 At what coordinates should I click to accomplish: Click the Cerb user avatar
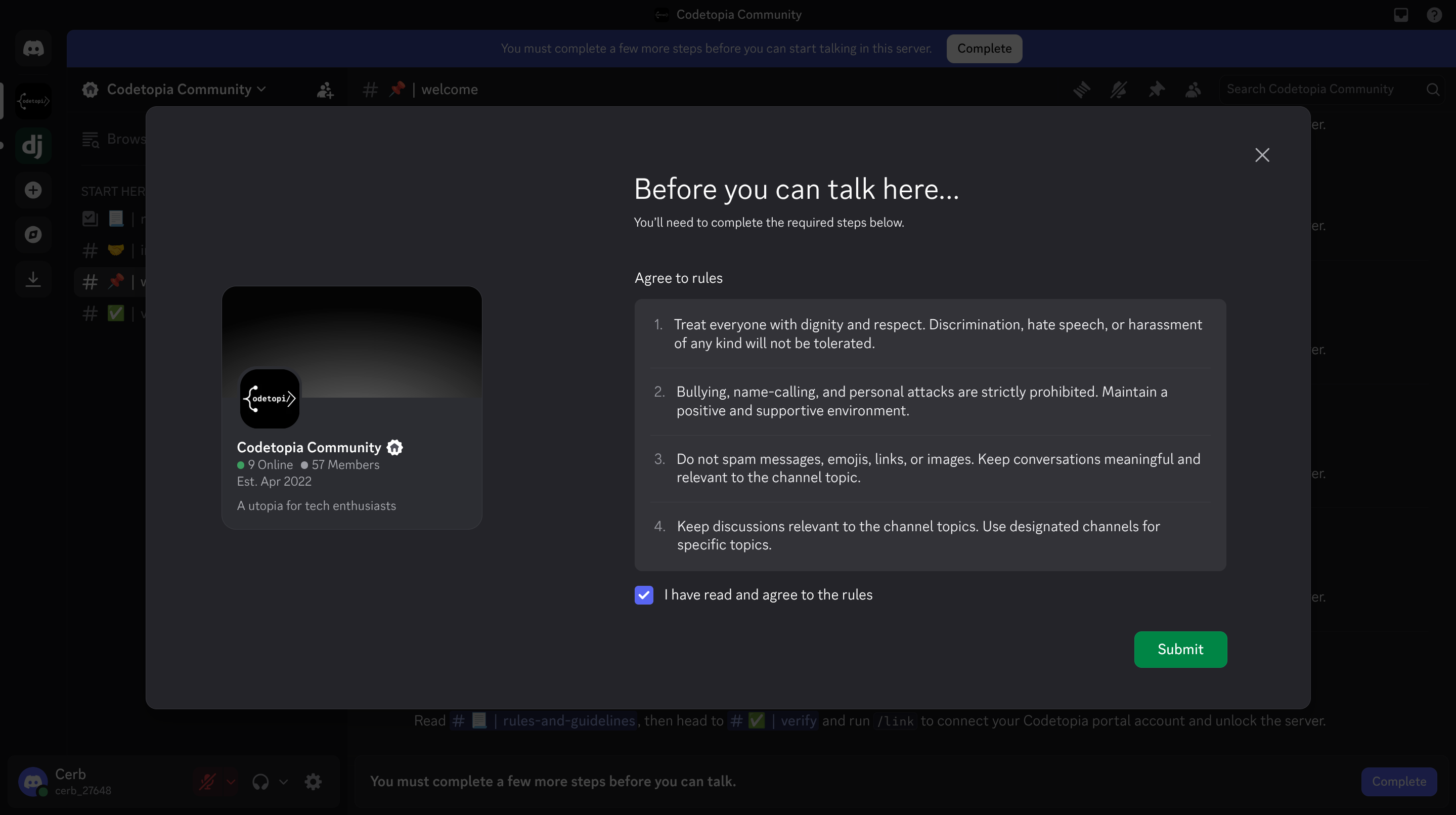pyautogui.click(x=33, y=782)
